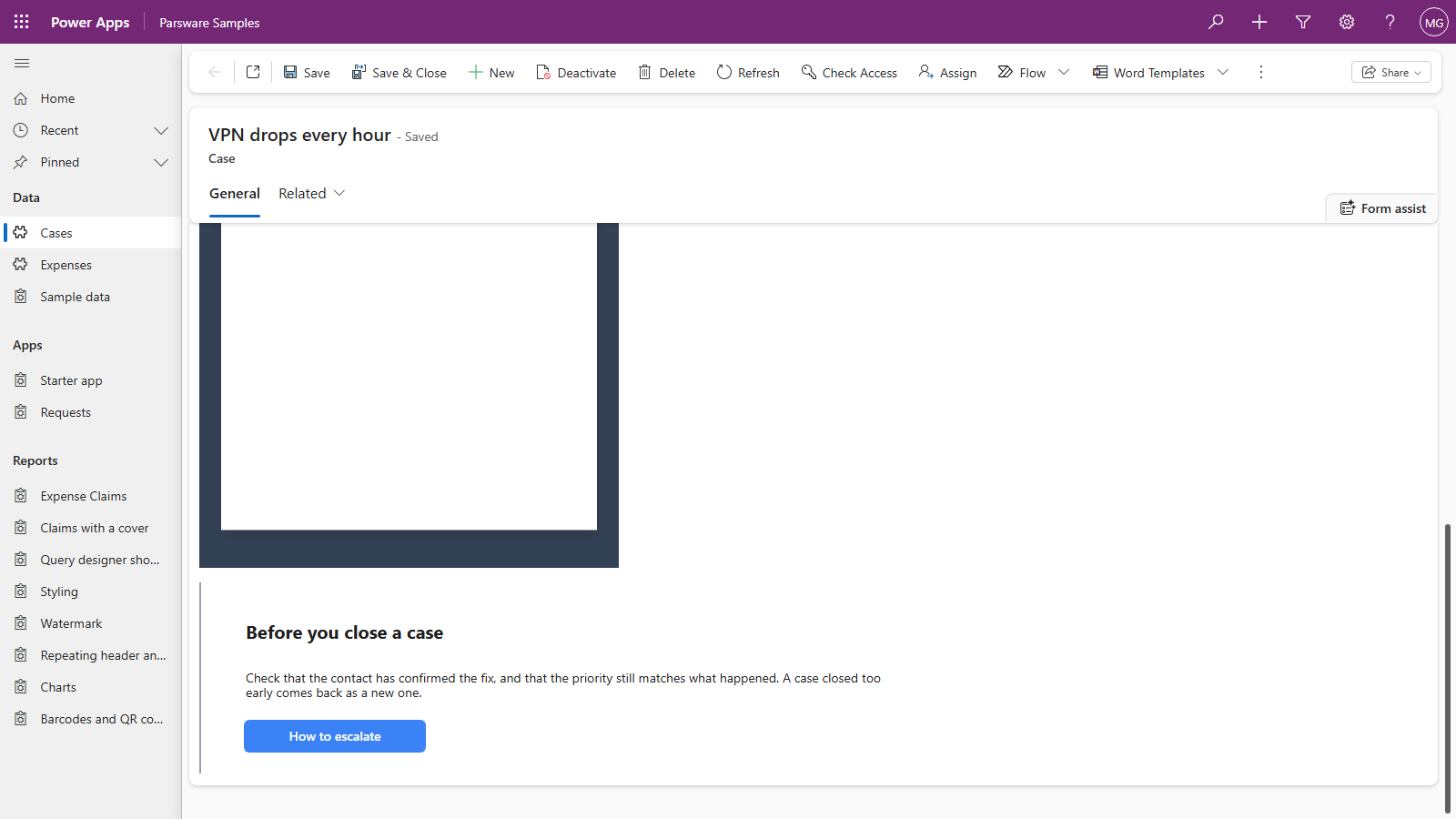This screenshot has height=819, width=1456.
Task: Switch to the General tab
Action: pyautogui.click(x=235, y=193)
